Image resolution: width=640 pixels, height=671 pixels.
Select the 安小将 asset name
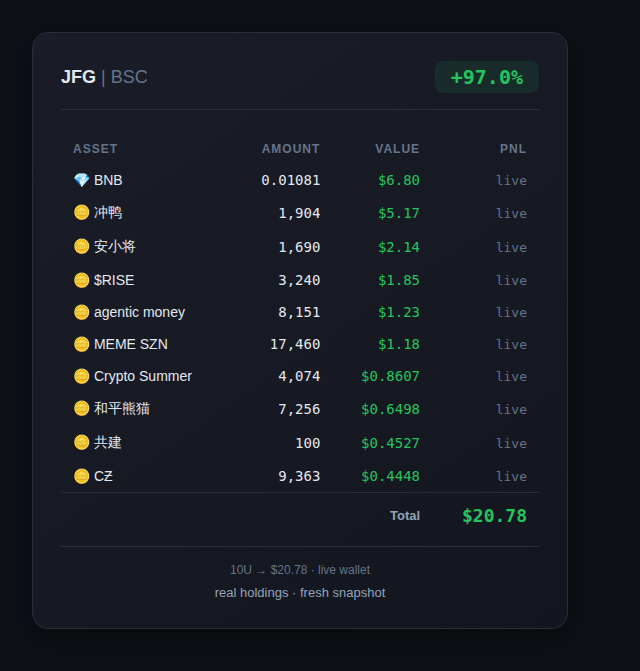[x=115, y=246]
